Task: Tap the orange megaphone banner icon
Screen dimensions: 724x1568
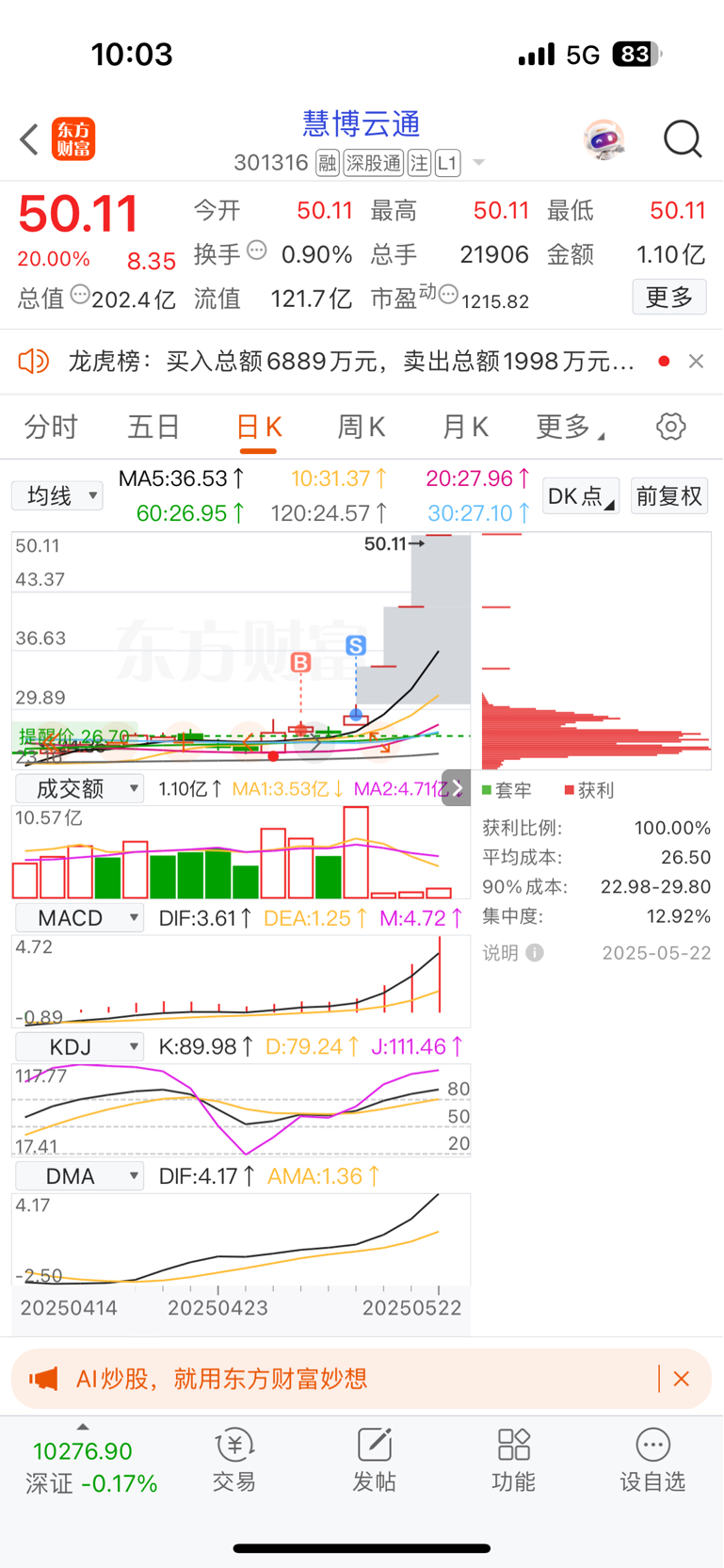Action: 43,1379
